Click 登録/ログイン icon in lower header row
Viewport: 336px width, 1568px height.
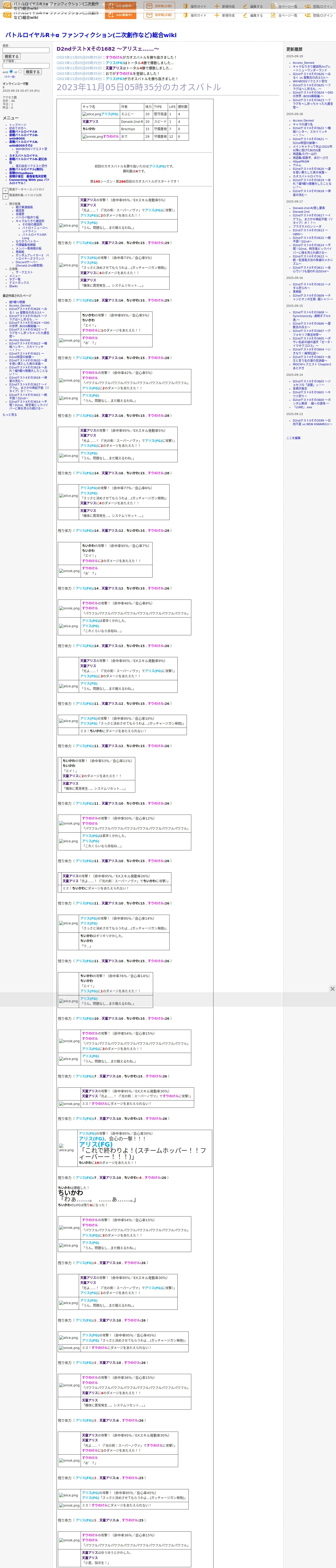coord(308,15)
